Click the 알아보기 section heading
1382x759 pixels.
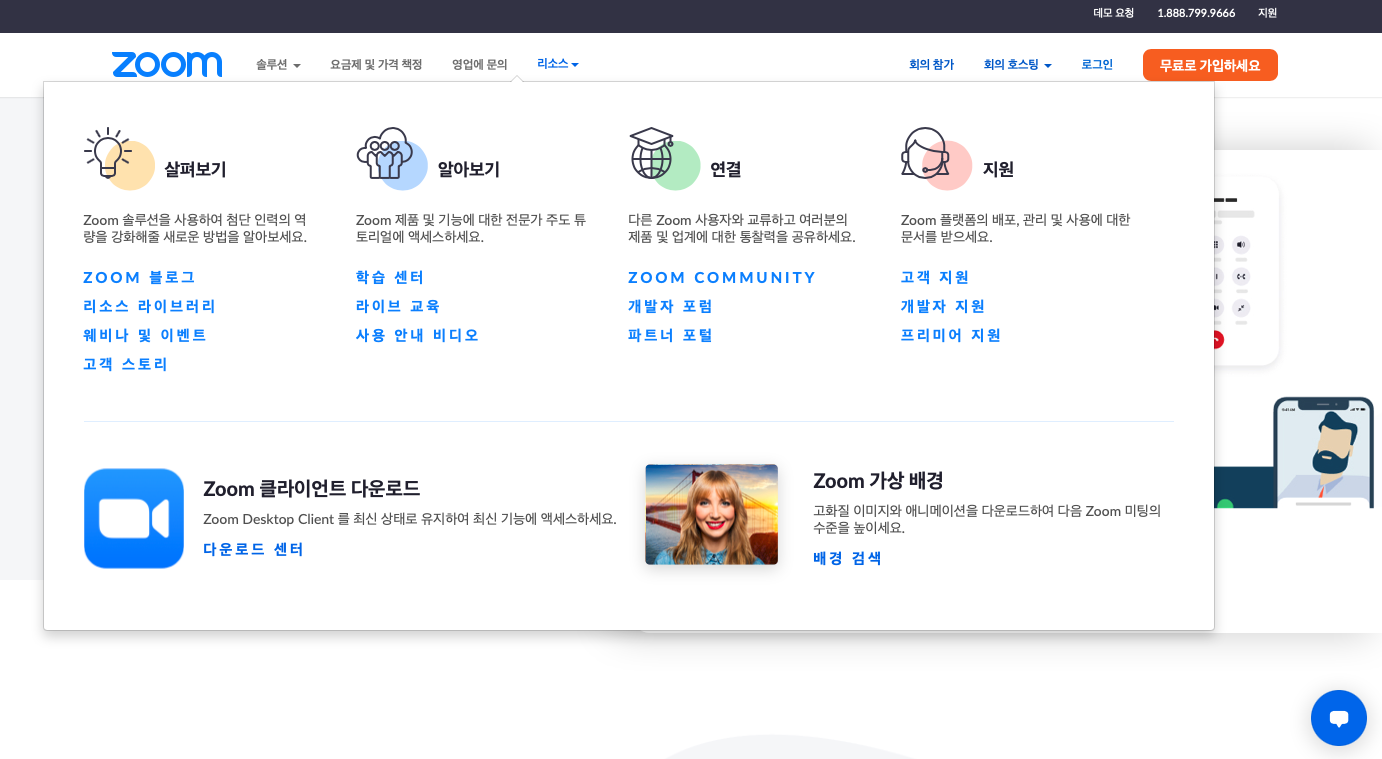(x=469, y=169)
